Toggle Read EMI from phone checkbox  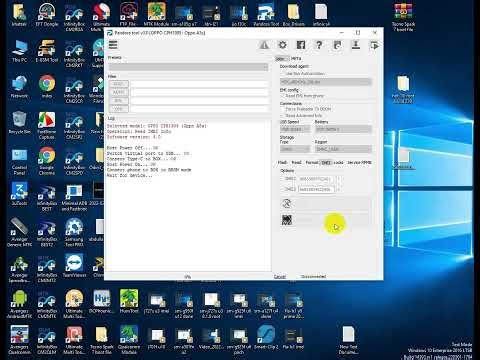pos(283,96)
